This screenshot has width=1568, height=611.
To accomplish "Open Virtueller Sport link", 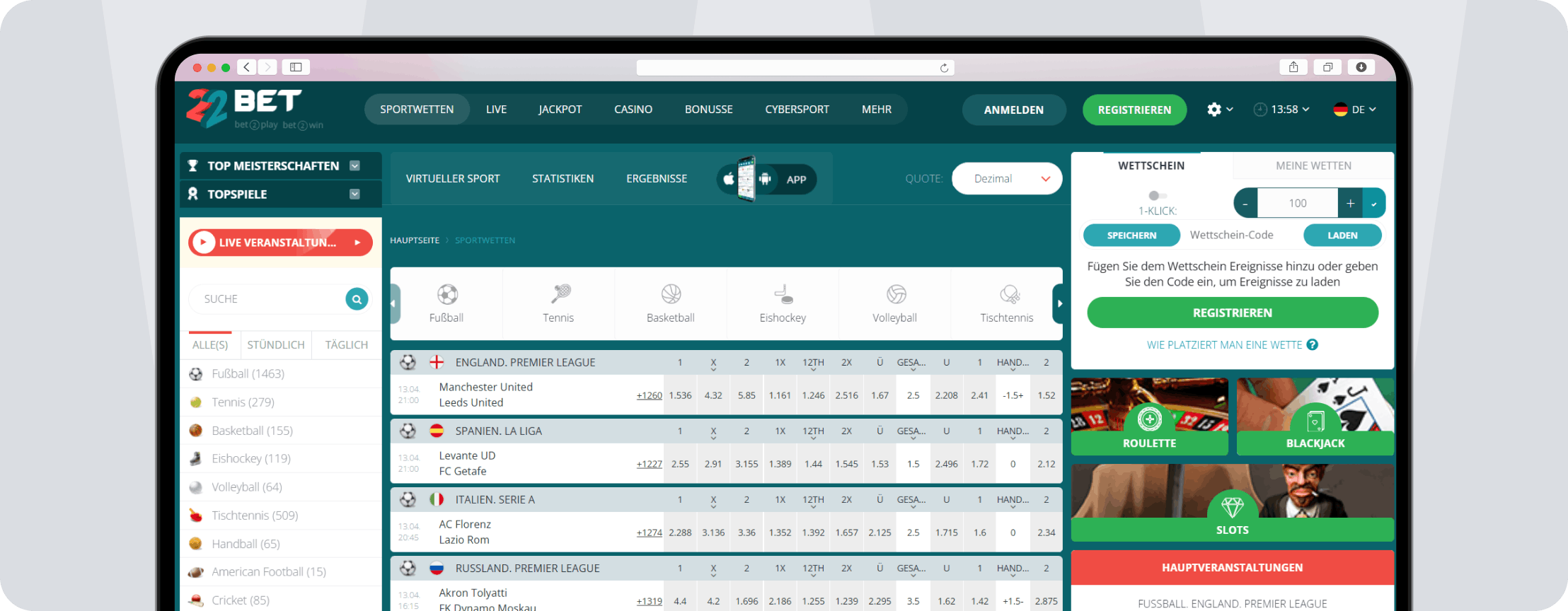I will 453,179.
